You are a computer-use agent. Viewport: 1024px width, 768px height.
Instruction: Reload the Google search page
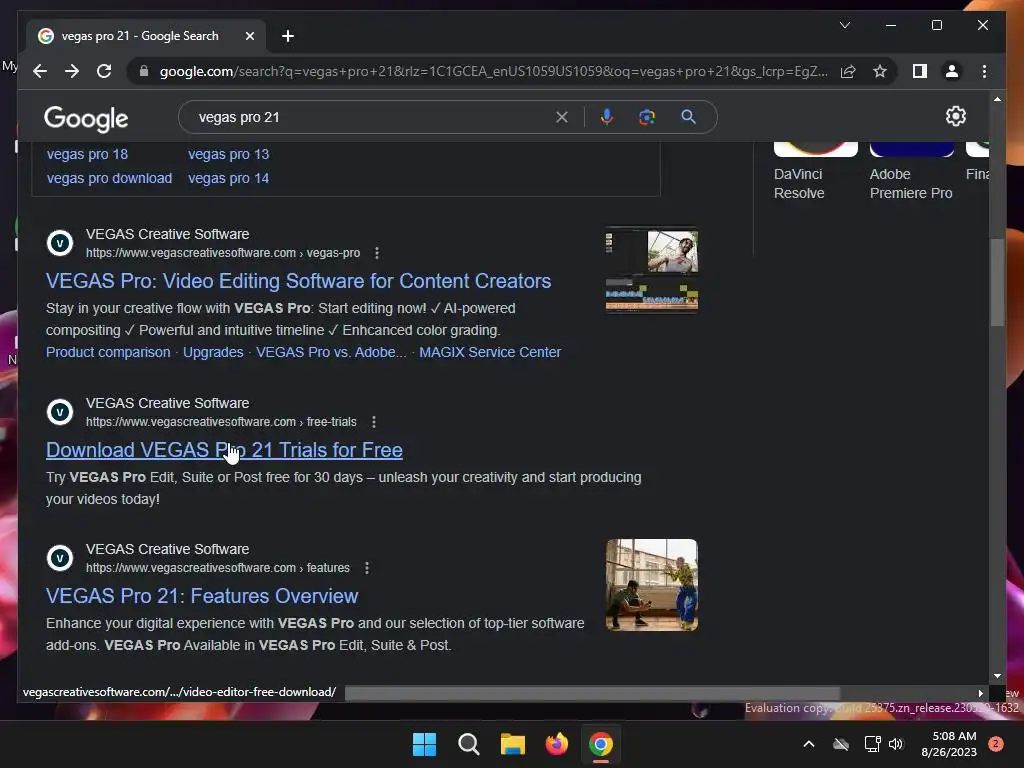tap(104, 71)
